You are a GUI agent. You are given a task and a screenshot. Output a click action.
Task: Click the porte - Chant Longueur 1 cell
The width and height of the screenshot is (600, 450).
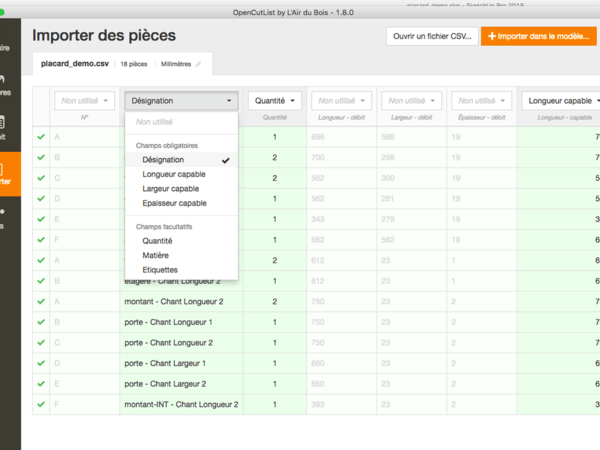pos(181,322)
